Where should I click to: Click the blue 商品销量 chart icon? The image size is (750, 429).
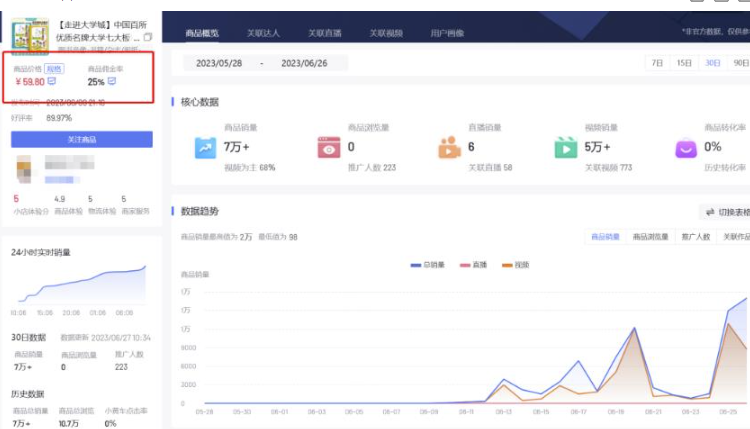click(205, 147)
